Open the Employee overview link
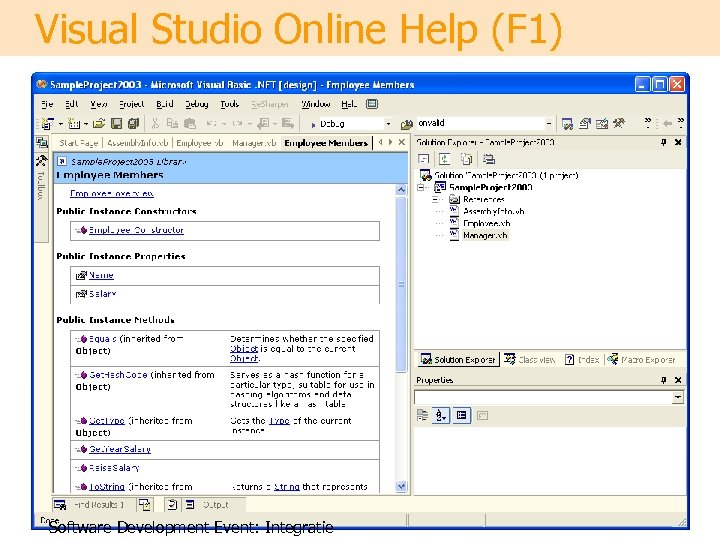 [x=112, y=193]
